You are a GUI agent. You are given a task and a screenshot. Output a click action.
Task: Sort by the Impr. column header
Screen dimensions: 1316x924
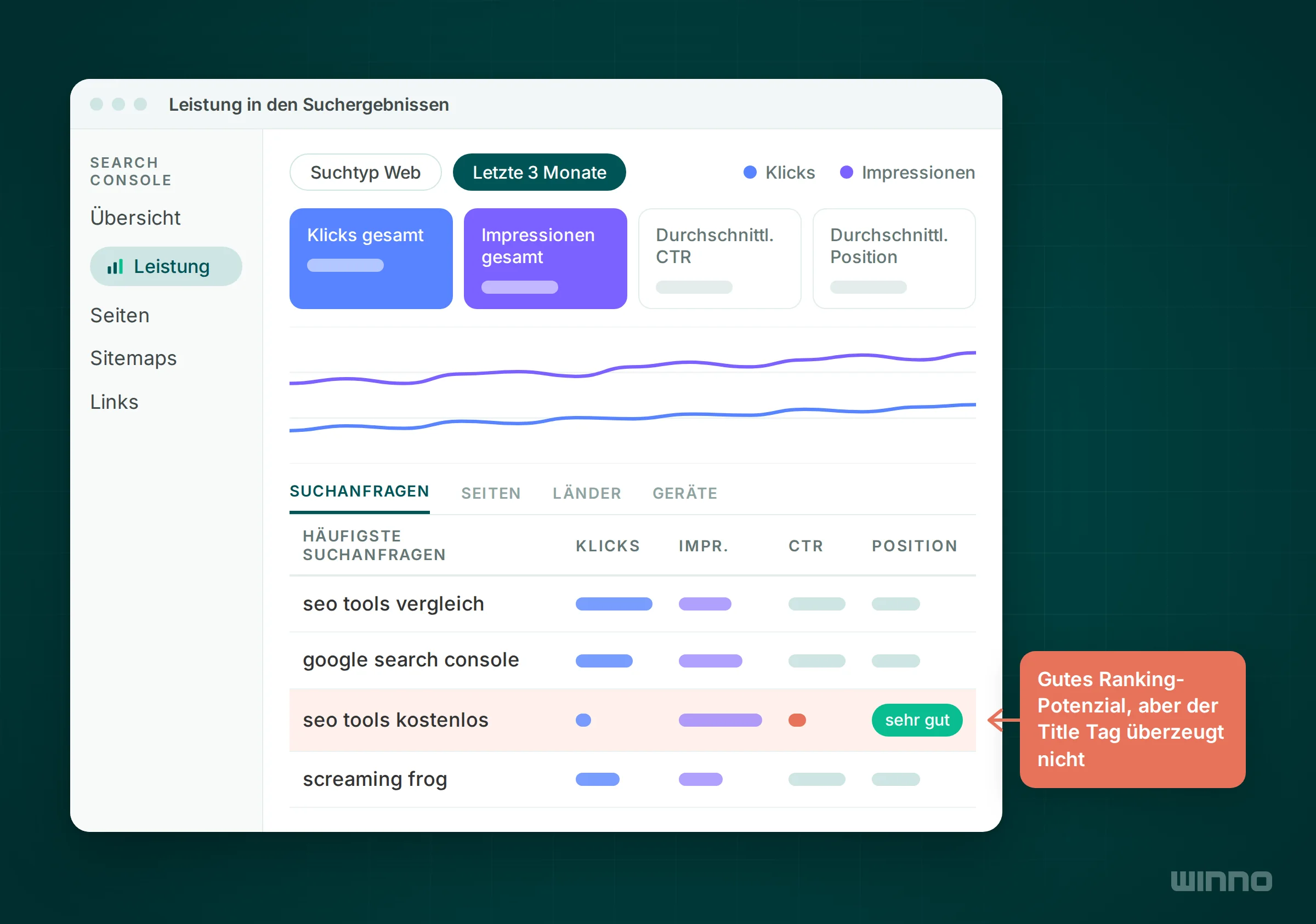point(704,546)
